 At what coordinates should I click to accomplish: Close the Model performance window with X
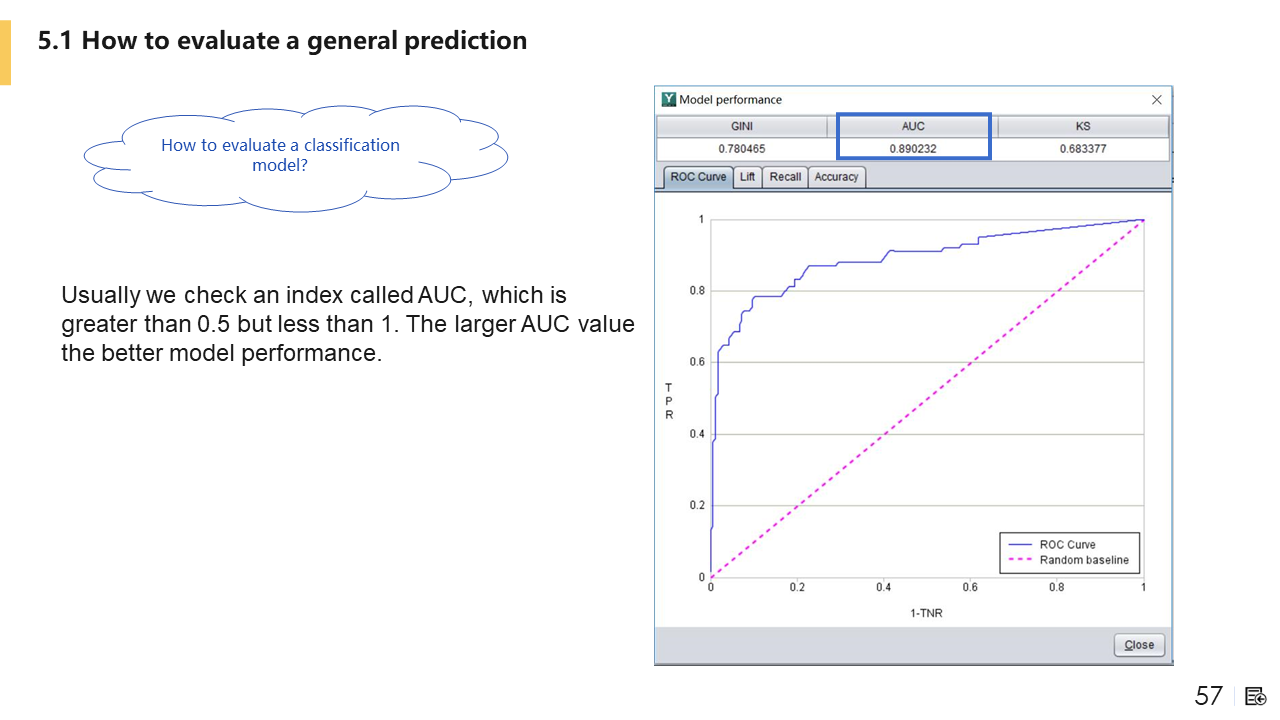1157,100
